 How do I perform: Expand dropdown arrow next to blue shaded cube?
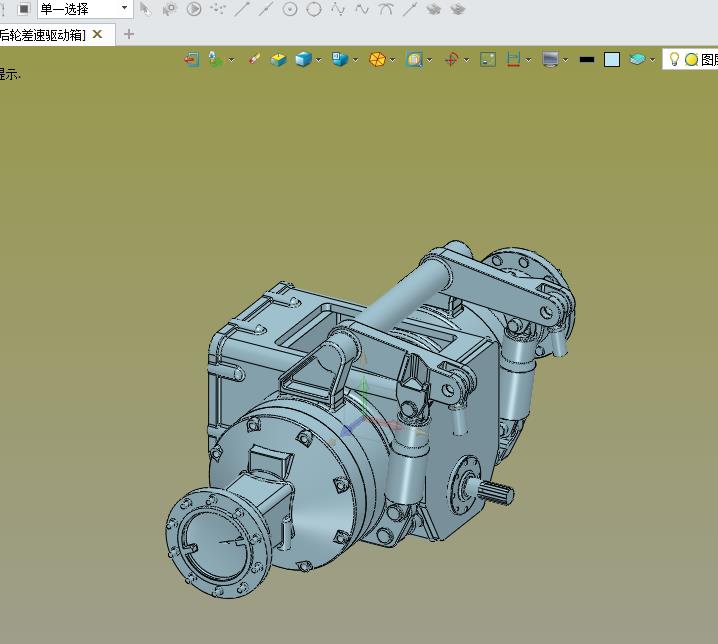point(319,60)
